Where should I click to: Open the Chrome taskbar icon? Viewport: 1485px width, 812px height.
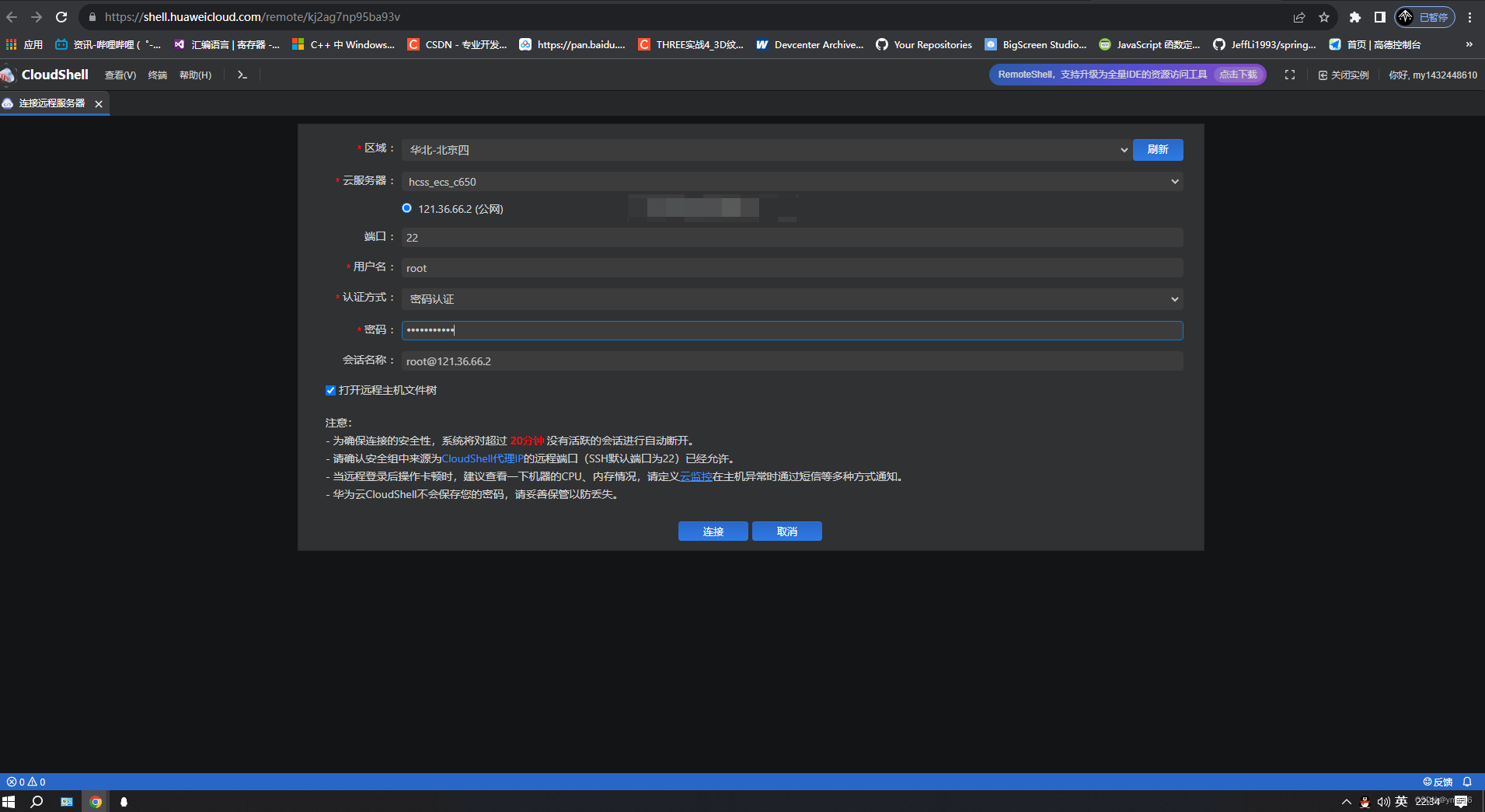96,802
